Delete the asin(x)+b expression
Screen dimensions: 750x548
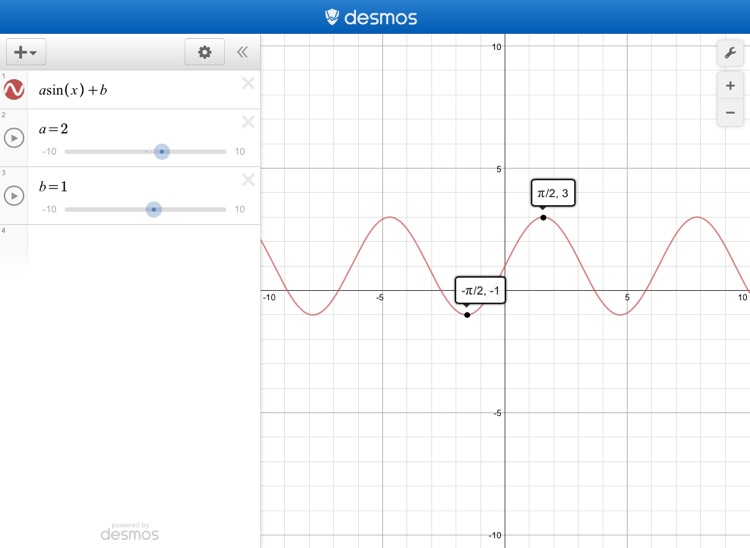248,83
